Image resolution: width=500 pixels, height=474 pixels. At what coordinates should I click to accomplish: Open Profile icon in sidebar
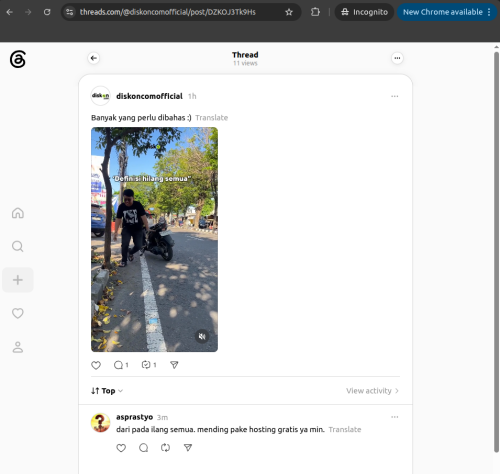click(x=18, y=347)
